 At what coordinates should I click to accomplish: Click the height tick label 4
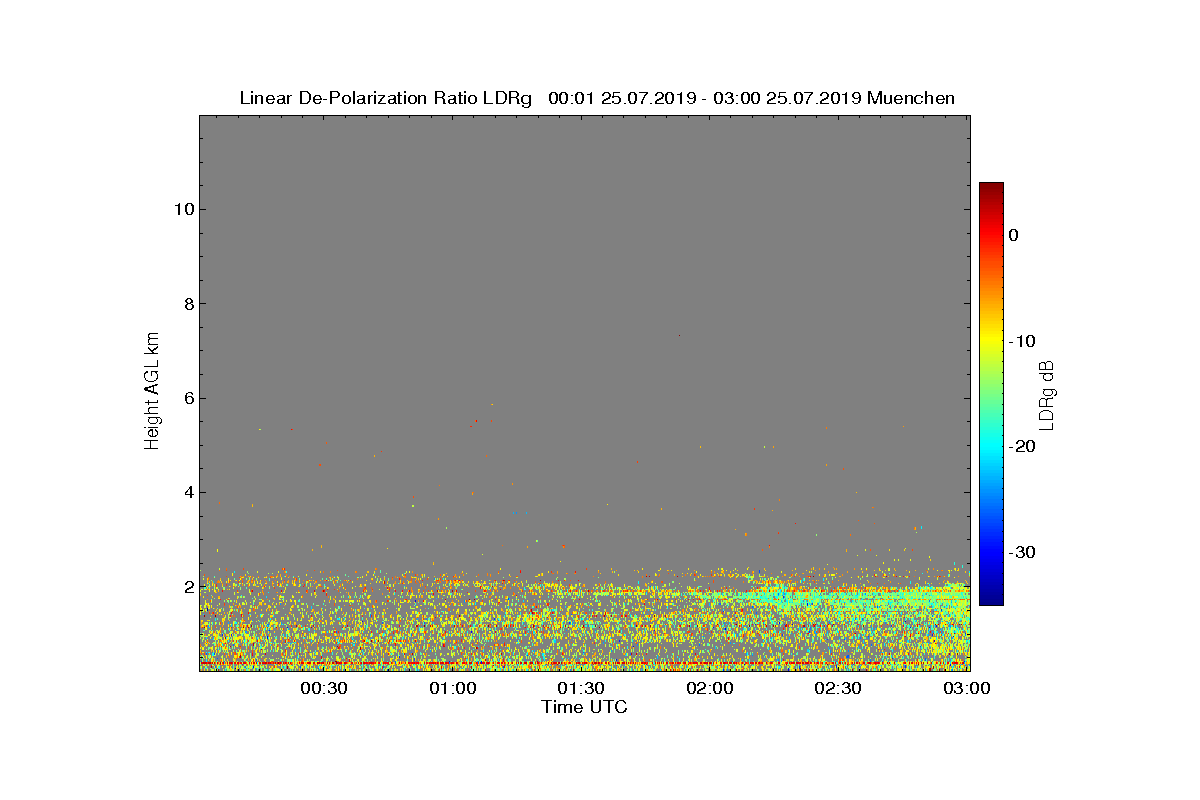187,492
